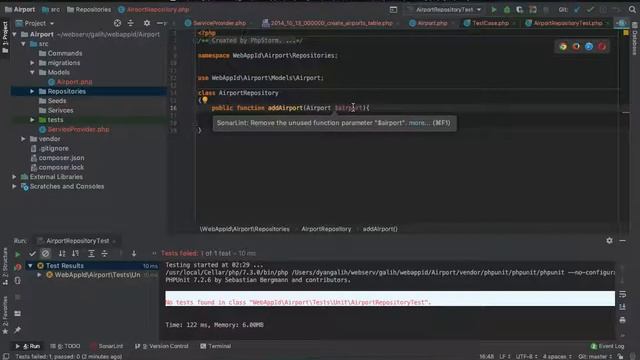Open in Chrome browser icon in editor
This screenshot has height=360, width=640.
pyautogui.click(x=563, y=47)
